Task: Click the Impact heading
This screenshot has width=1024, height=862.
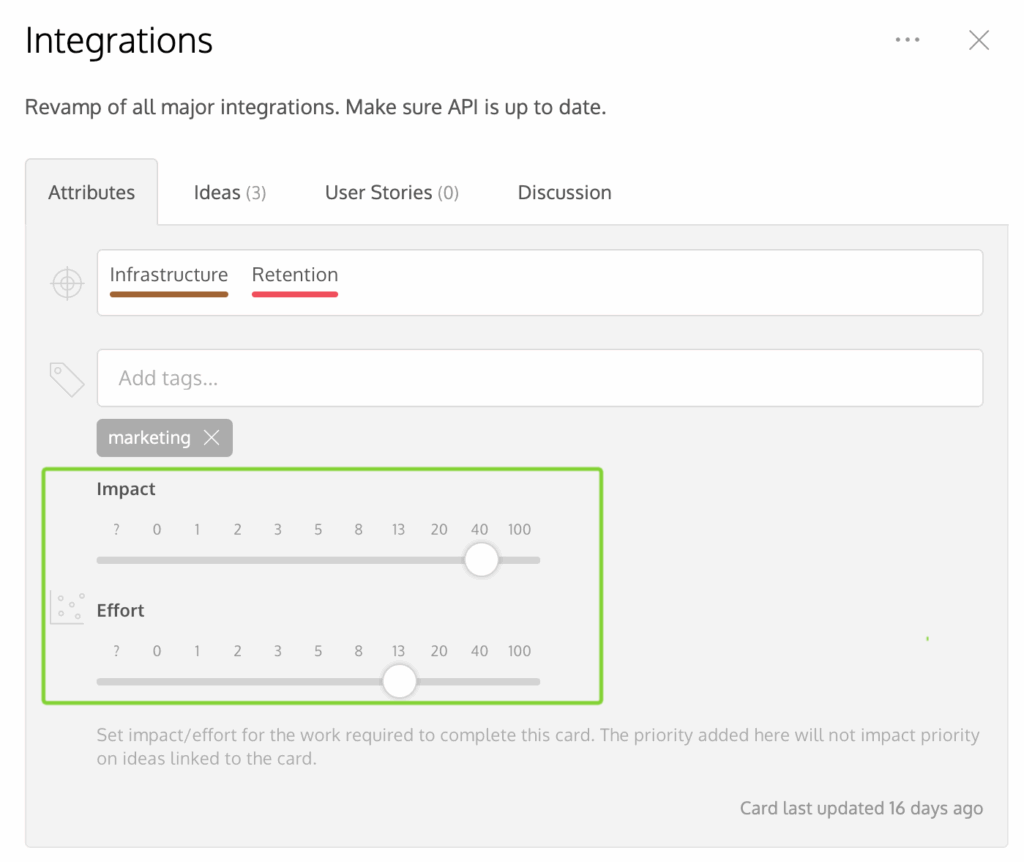Action: click(x=125, y=488)
